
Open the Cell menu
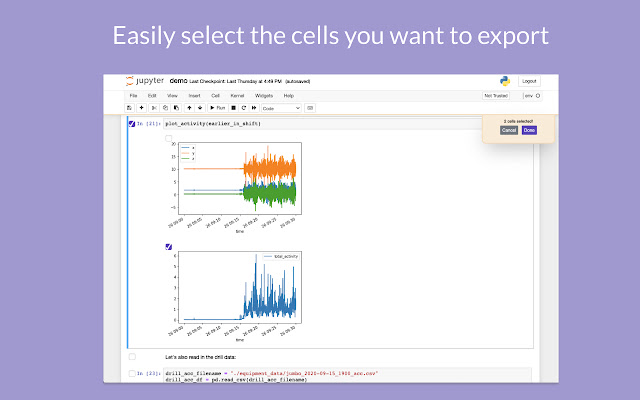tap(216, 96)
